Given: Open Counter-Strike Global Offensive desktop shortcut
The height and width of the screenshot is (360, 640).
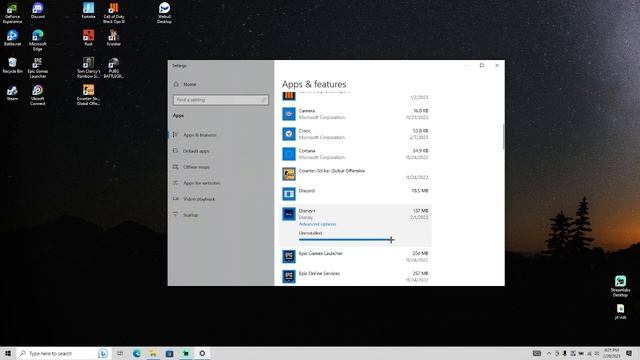Looking at the screenshot, I should click(x=88, y=95).
